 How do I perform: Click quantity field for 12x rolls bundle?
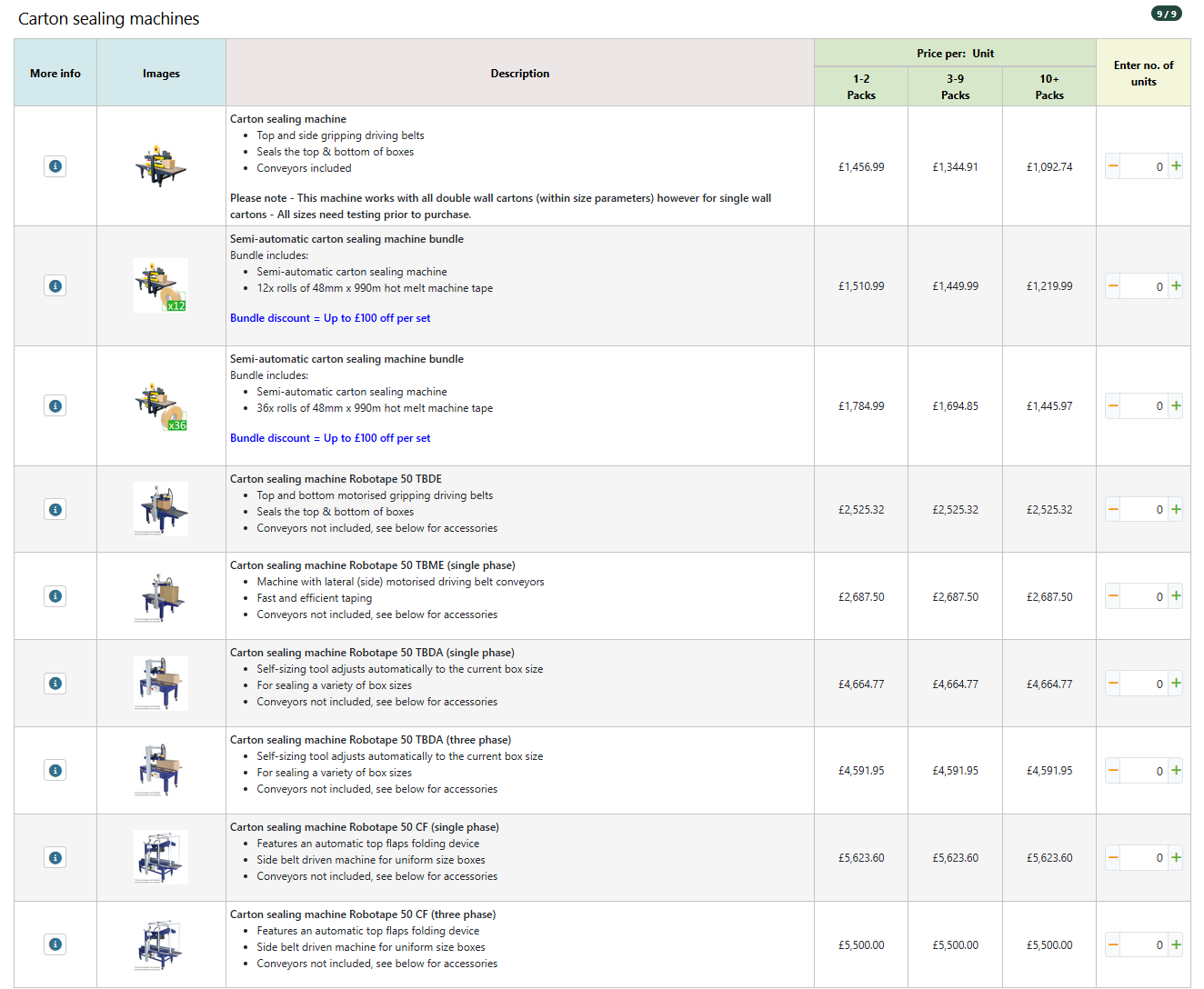pyautogui.click(x=1144, y=286)
